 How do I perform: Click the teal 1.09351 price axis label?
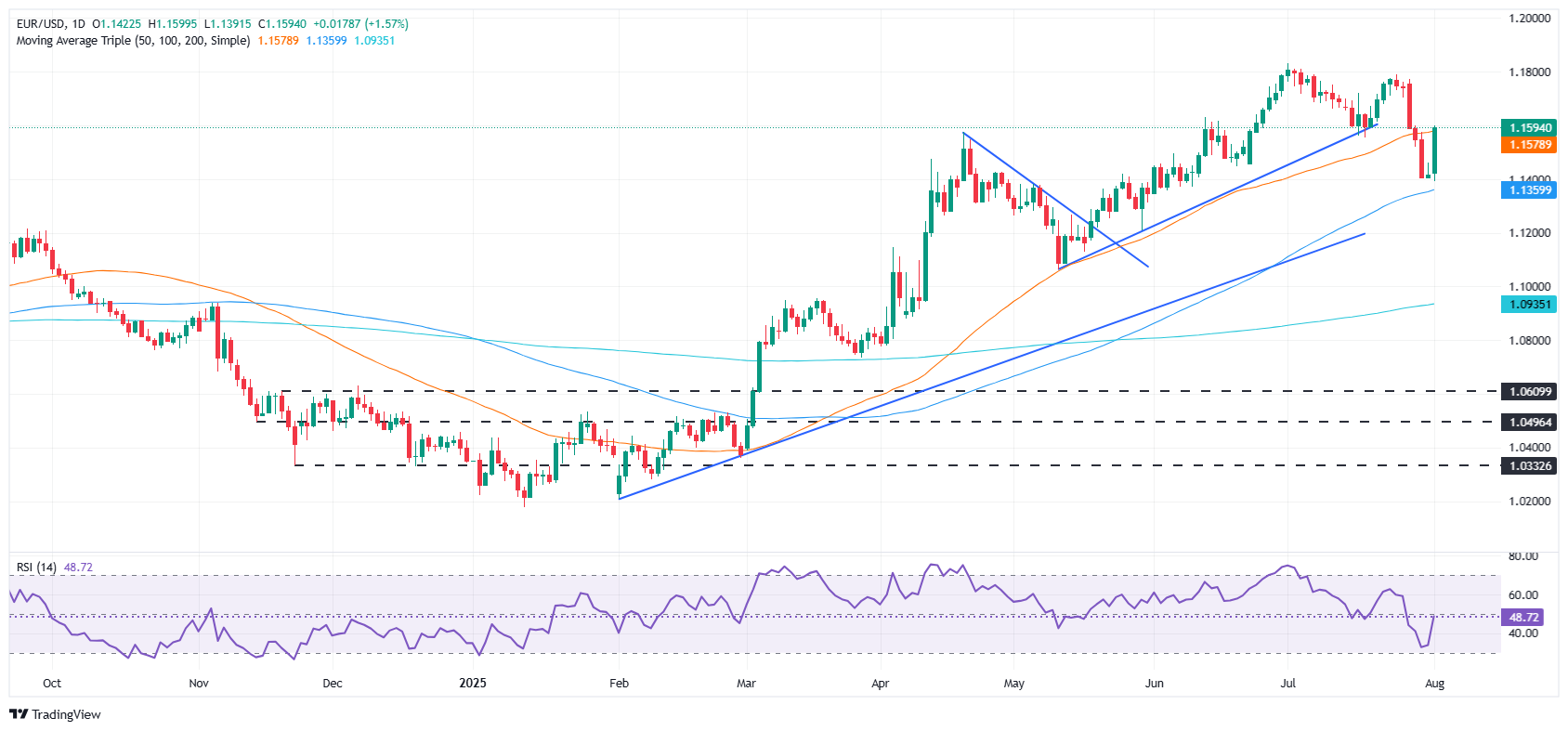[x=1530, y=305]
